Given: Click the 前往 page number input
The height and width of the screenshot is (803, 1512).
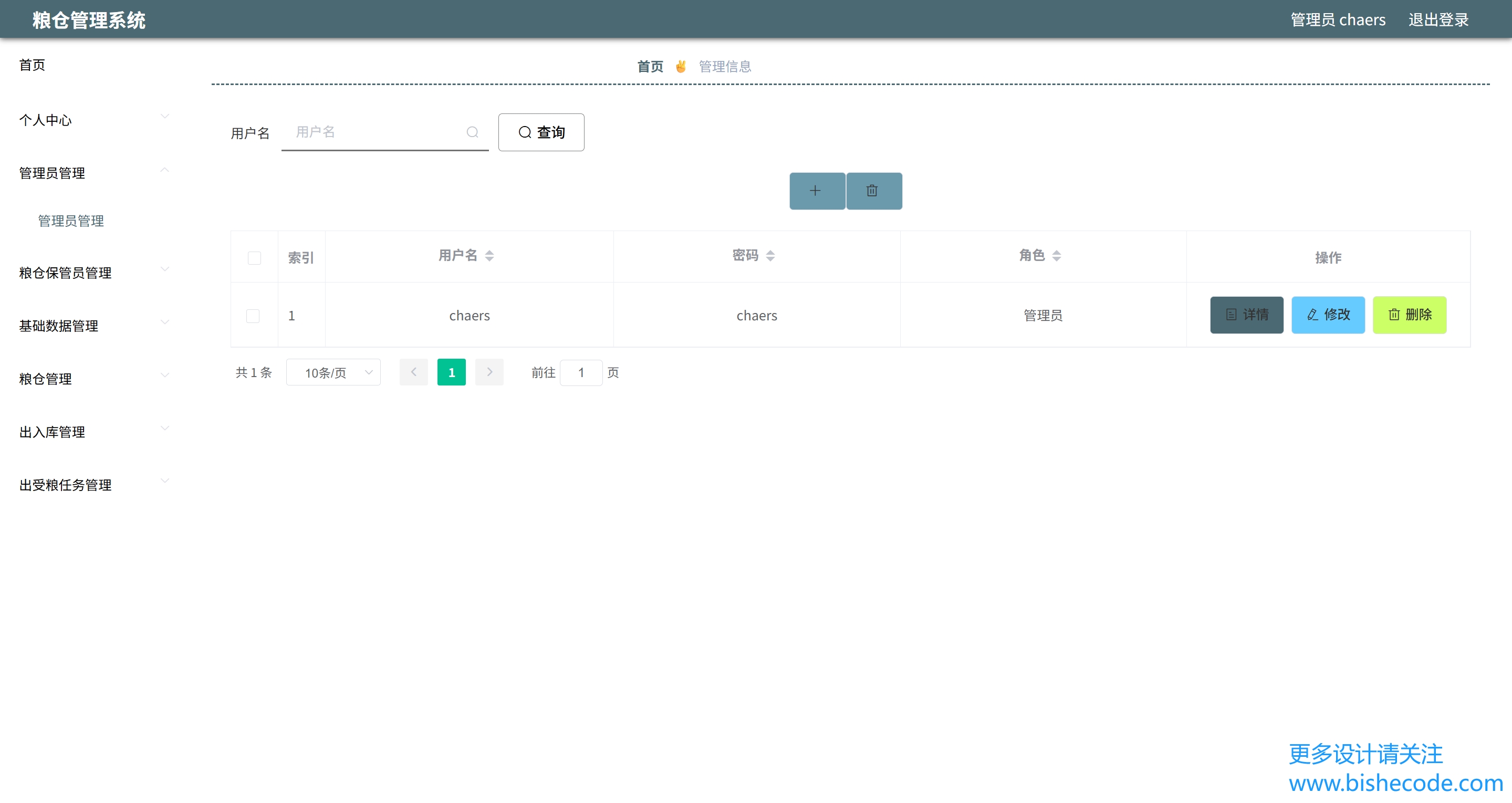Looking at the screenshot, I should tap(580, 372).
